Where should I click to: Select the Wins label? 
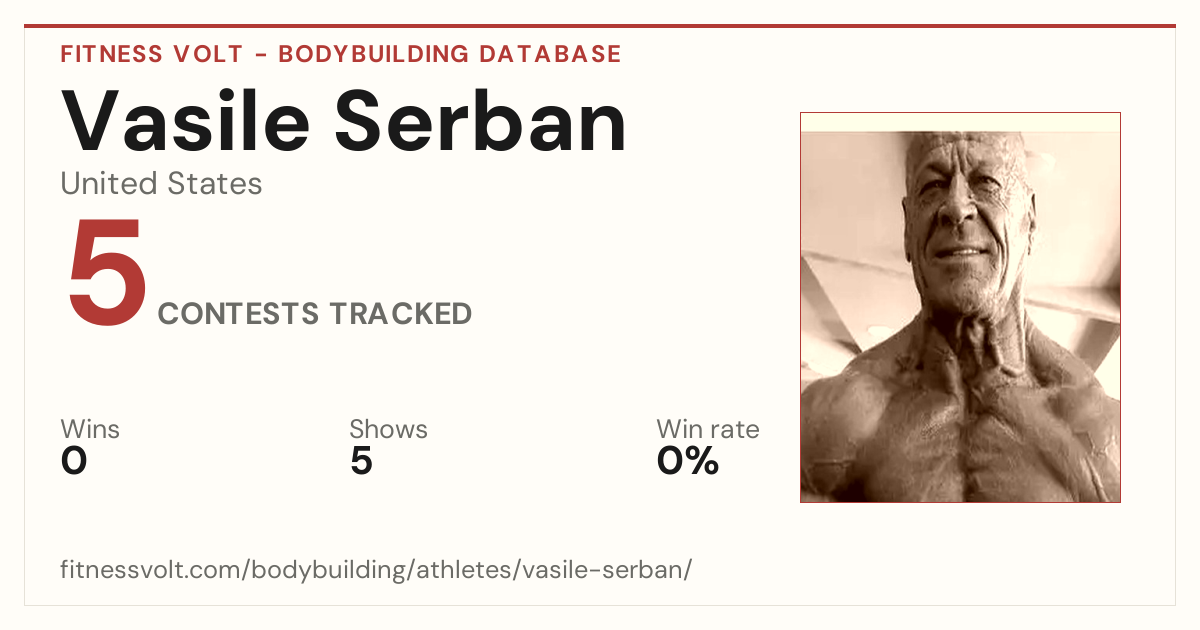click(90, 429)
